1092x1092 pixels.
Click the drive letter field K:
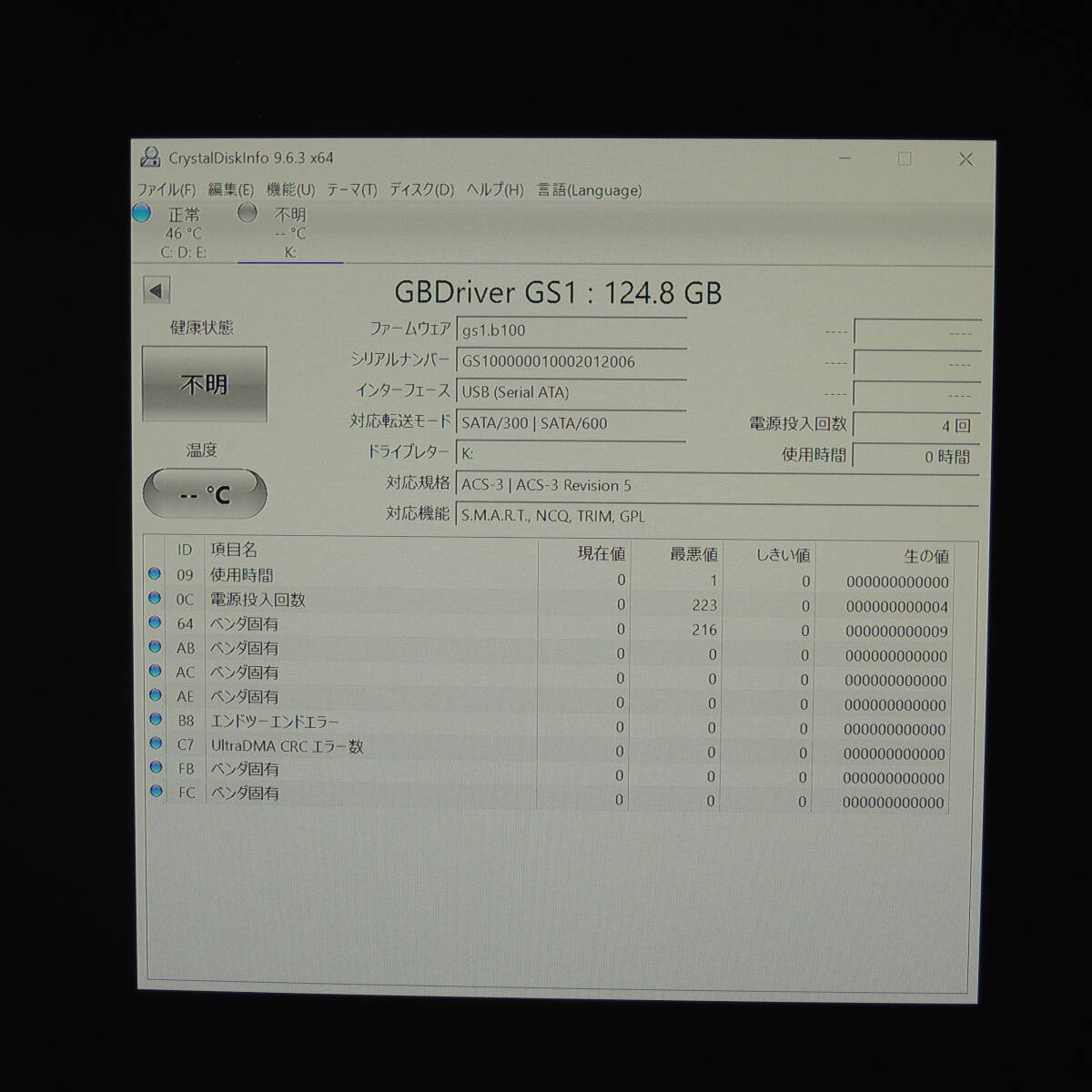571,453
